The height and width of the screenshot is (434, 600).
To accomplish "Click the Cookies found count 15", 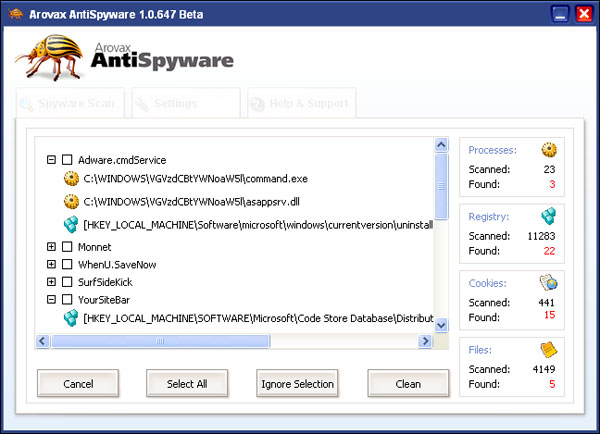I will [549, 315].
